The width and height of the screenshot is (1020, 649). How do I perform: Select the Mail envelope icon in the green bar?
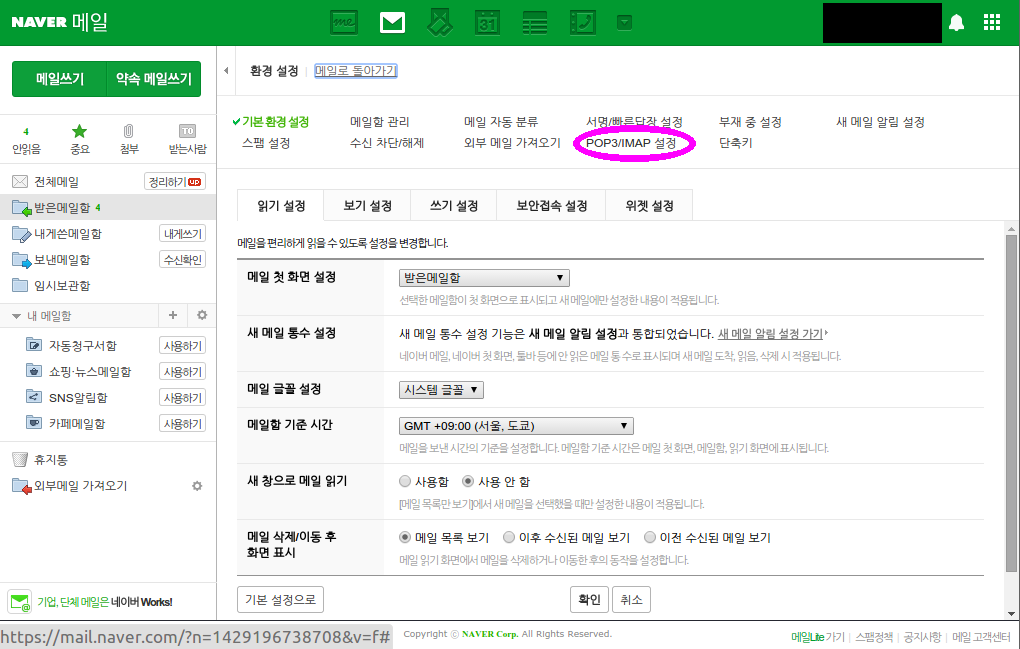click(391, 21)
